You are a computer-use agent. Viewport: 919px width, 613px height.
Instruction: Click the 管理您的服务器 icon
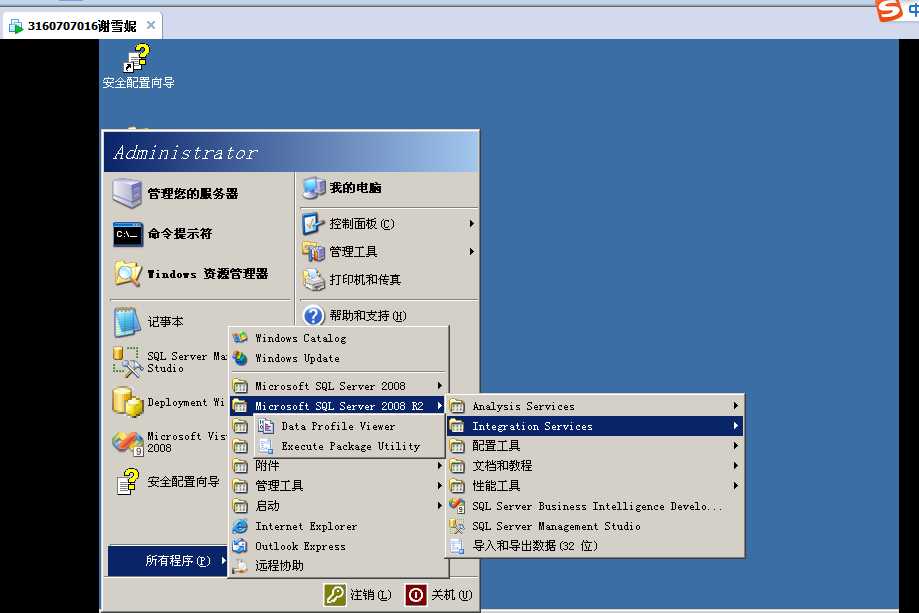[127, 193]
